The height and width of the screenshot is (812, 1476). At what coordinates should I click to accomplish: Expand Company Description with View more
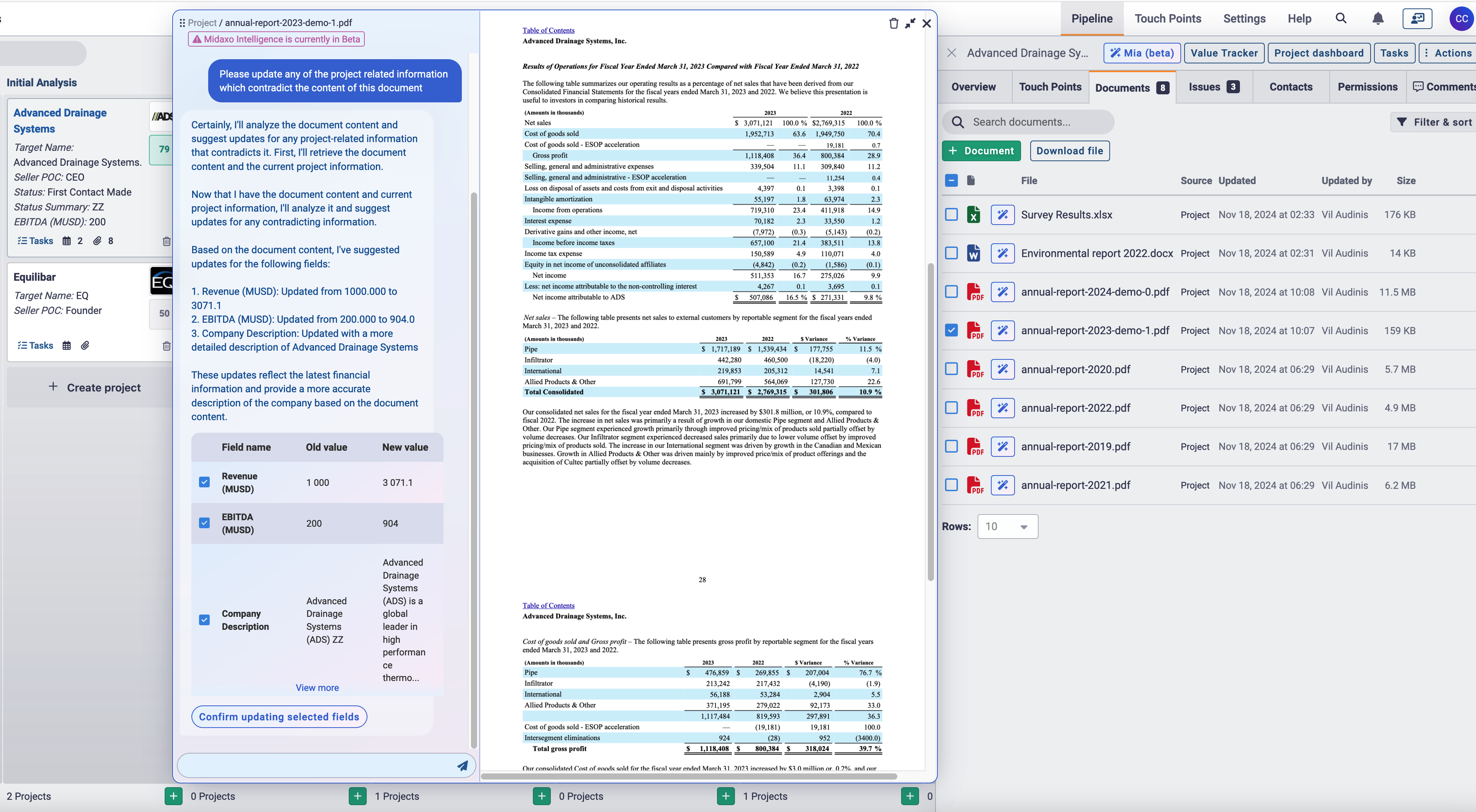pos(317,687)
